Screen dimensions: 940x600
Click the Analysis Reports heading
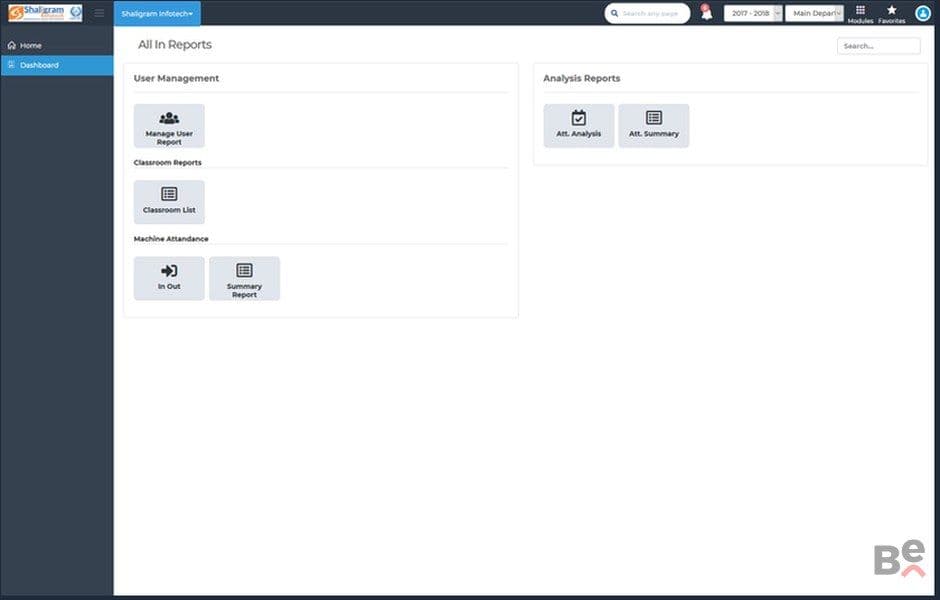point(582,79)
